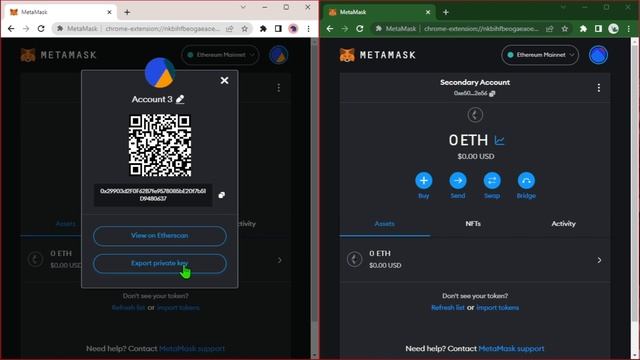Image resolution: width=640 pixels, height=360 pixels.
Task: Close MetaMask tab in right browser
Action: coord(428,12)
